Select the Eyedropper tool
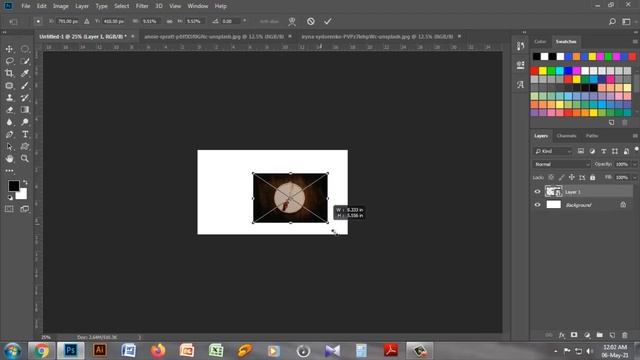Image resolution: width=640 pixels, height=360 pixels. (x=24, y=73)
